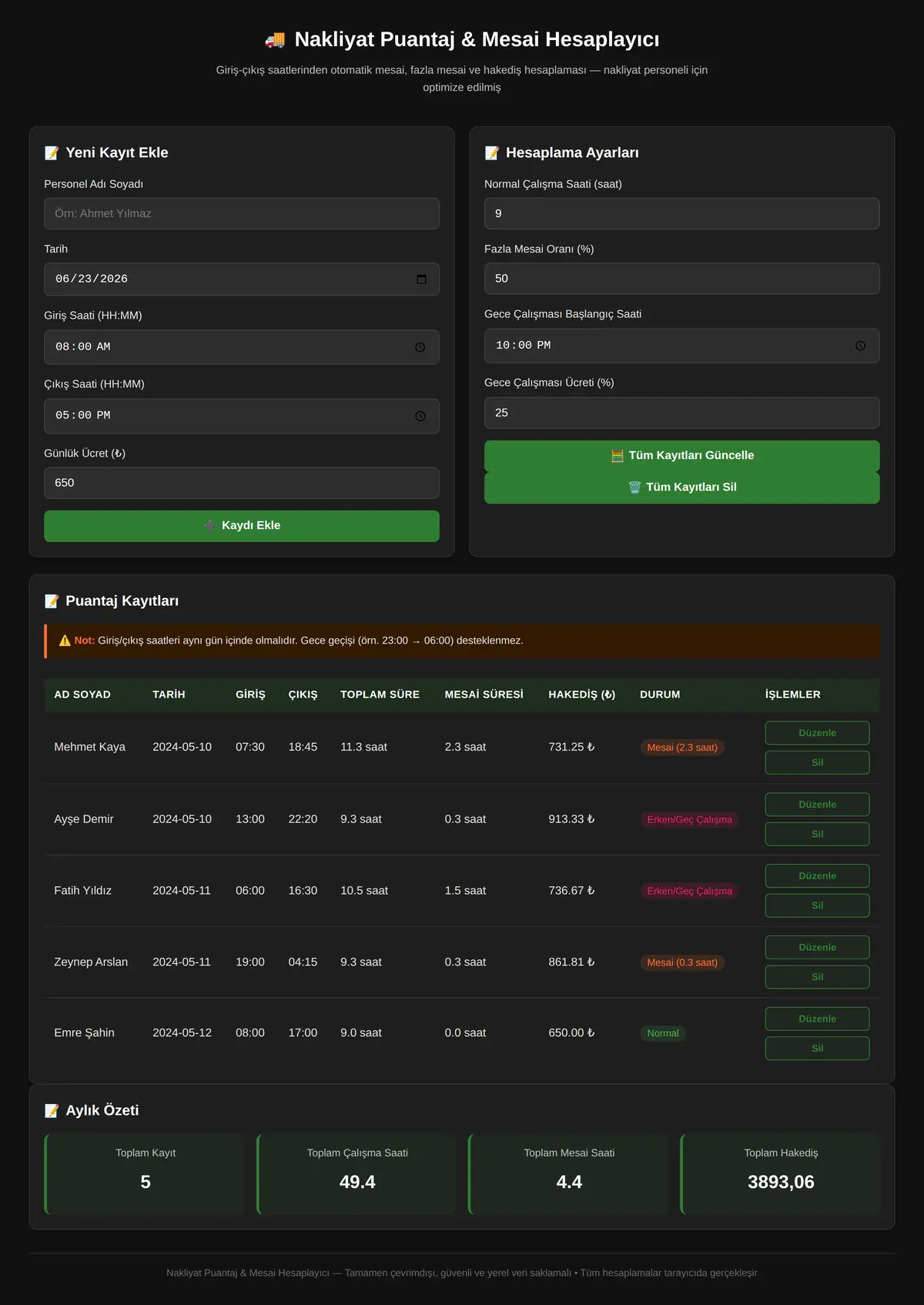Click the truck icon in the page title
The width and height of the screenshot is (924, 1305).
(x=275, y=39)
